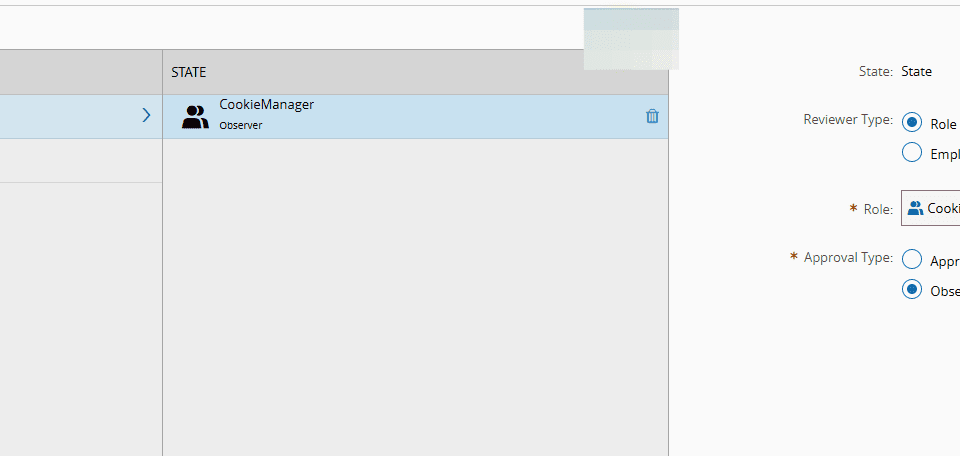Select the CookieManager reviewer name
This screenshot has width=960, height=456.
(267, 105)
